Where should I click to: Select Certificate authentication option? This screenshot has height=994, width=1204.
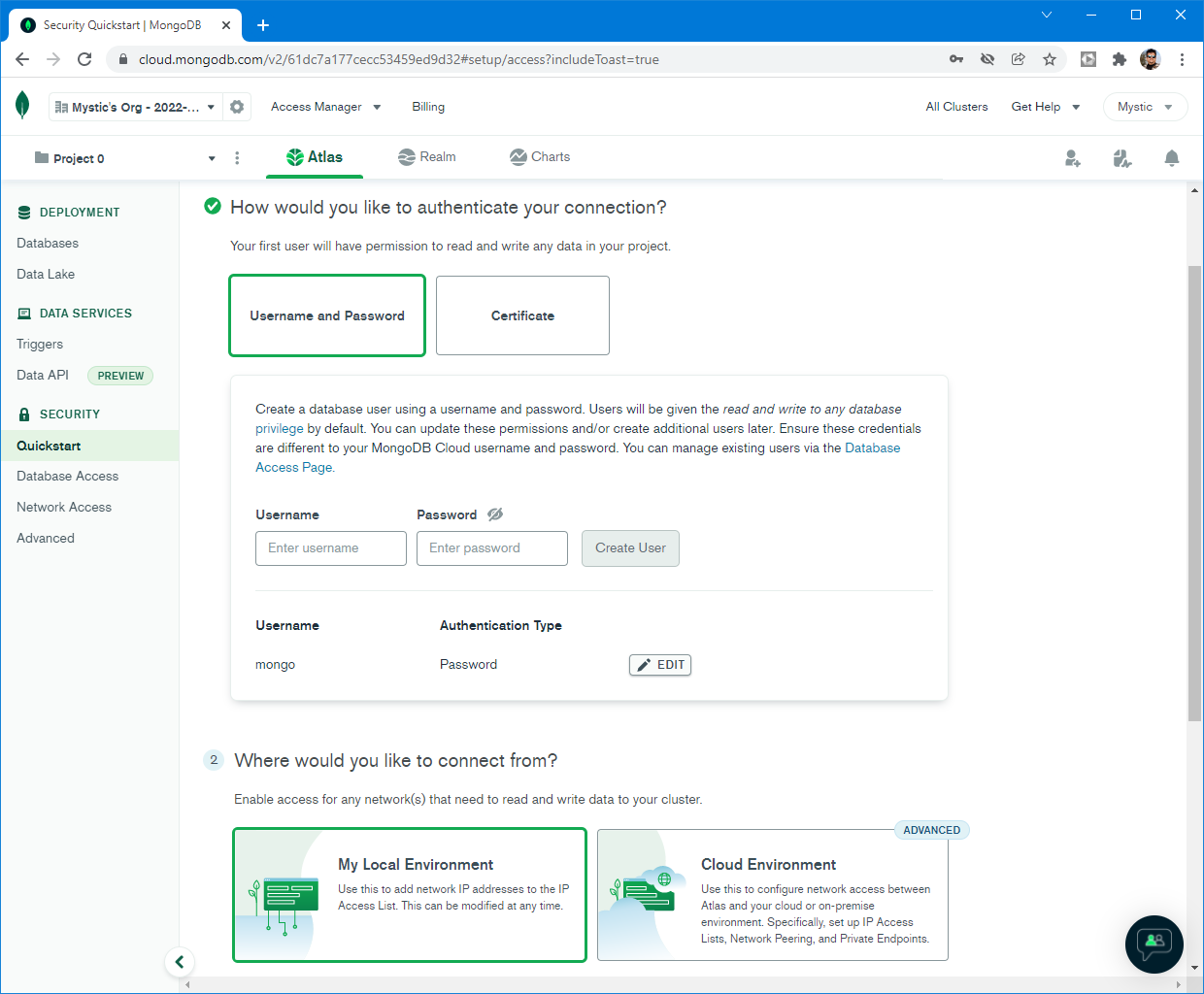[522, 315]
